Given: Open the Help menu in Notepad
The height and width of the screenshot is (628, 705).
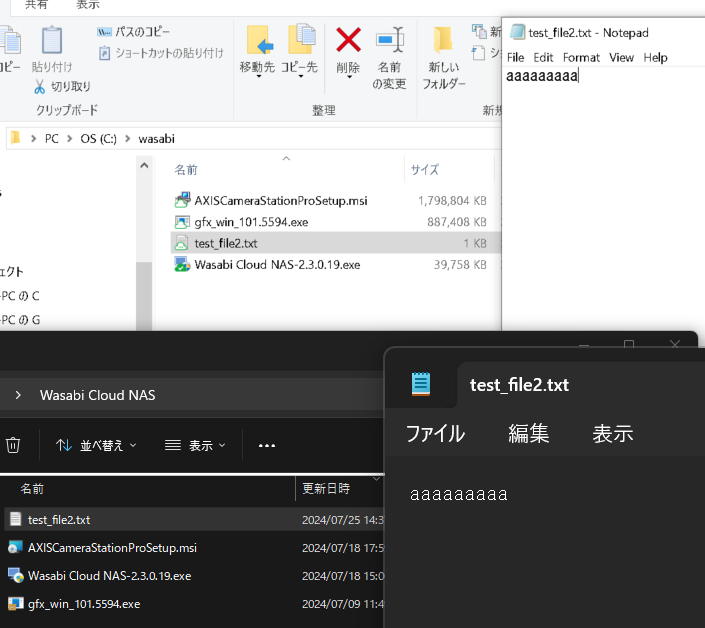Looking at the screenshot, I should click(655, 58).
